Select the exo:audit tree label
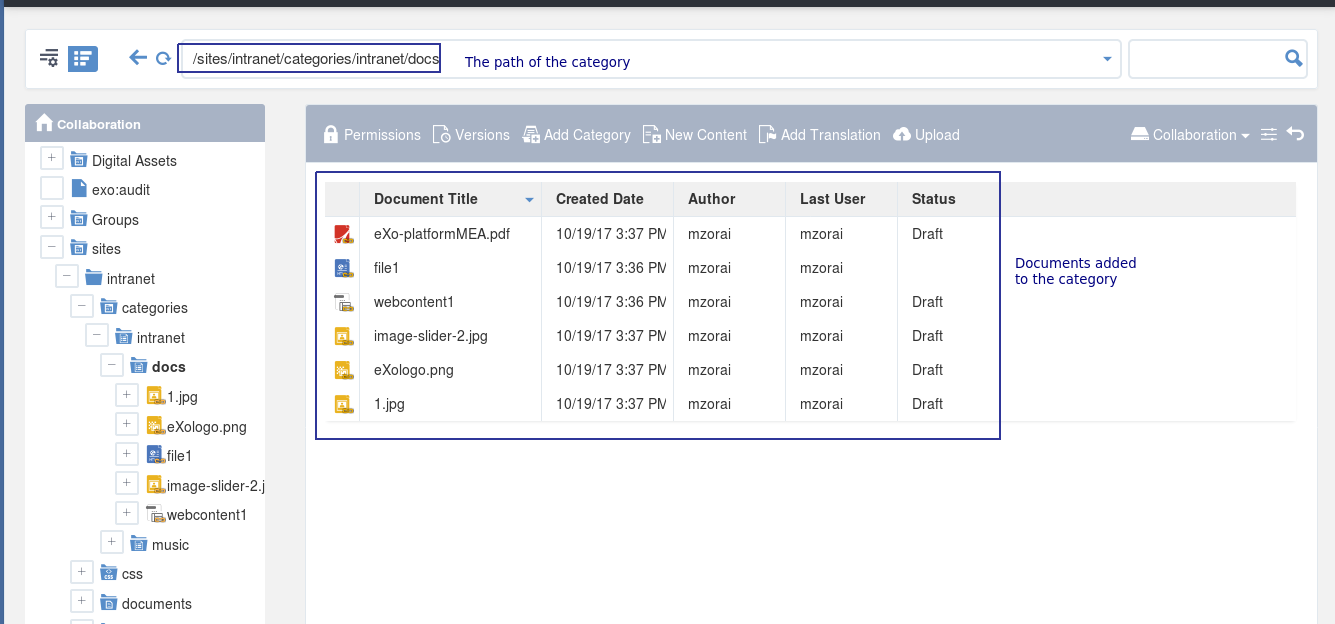 pyautogui.click(x=121, y=190)
